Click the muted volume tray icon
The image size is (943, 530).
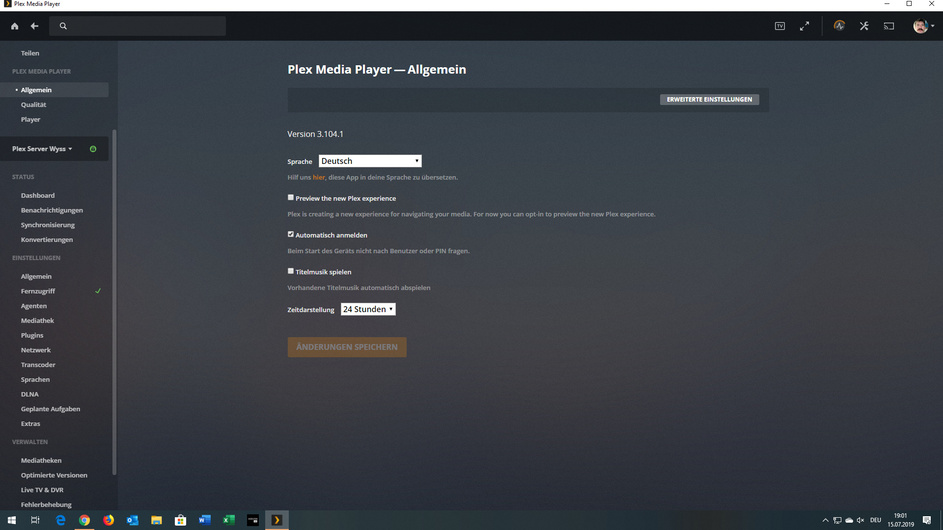(x=861, y=520)
